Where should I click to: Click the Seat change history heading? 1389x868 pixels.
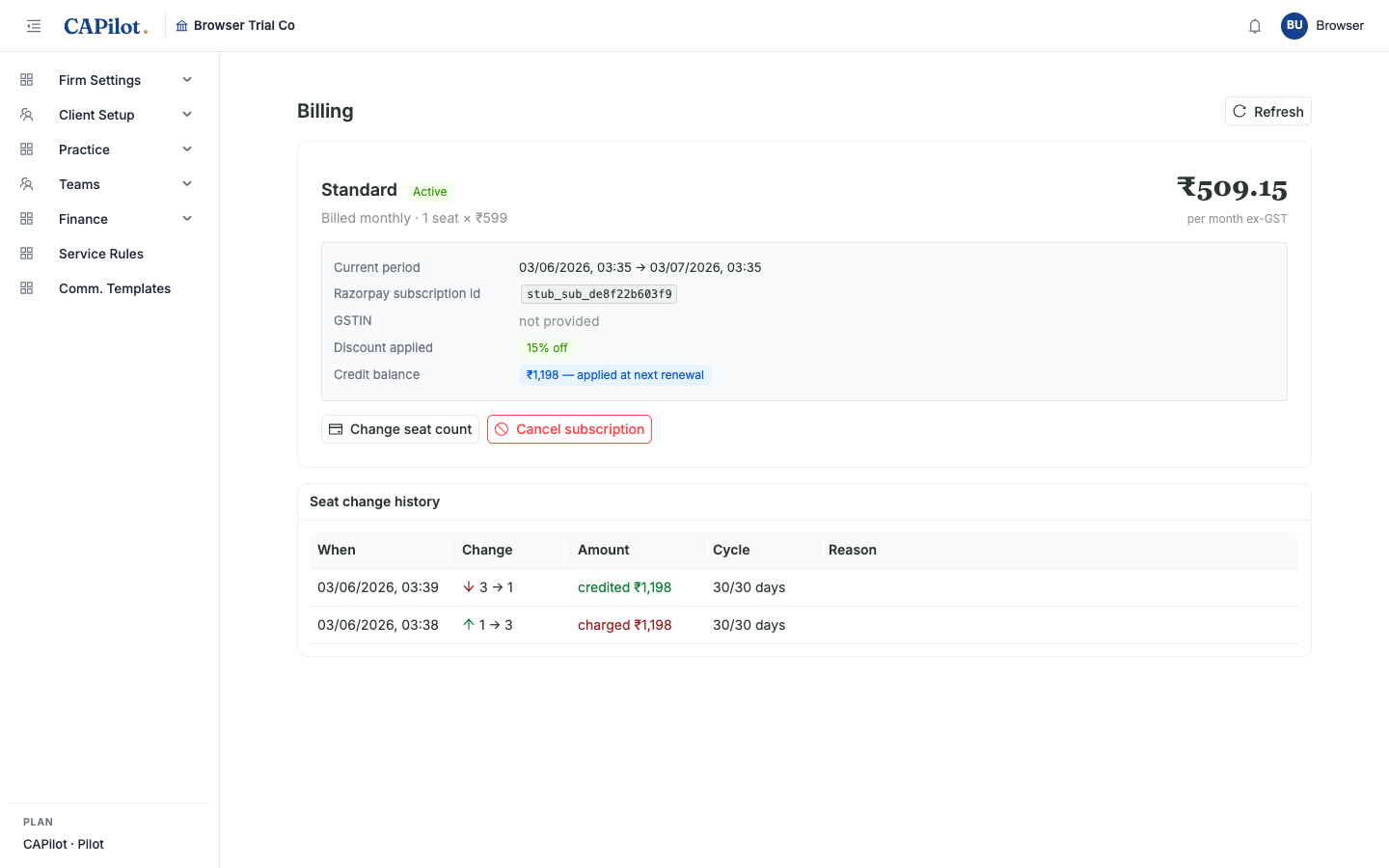[374, 502]
